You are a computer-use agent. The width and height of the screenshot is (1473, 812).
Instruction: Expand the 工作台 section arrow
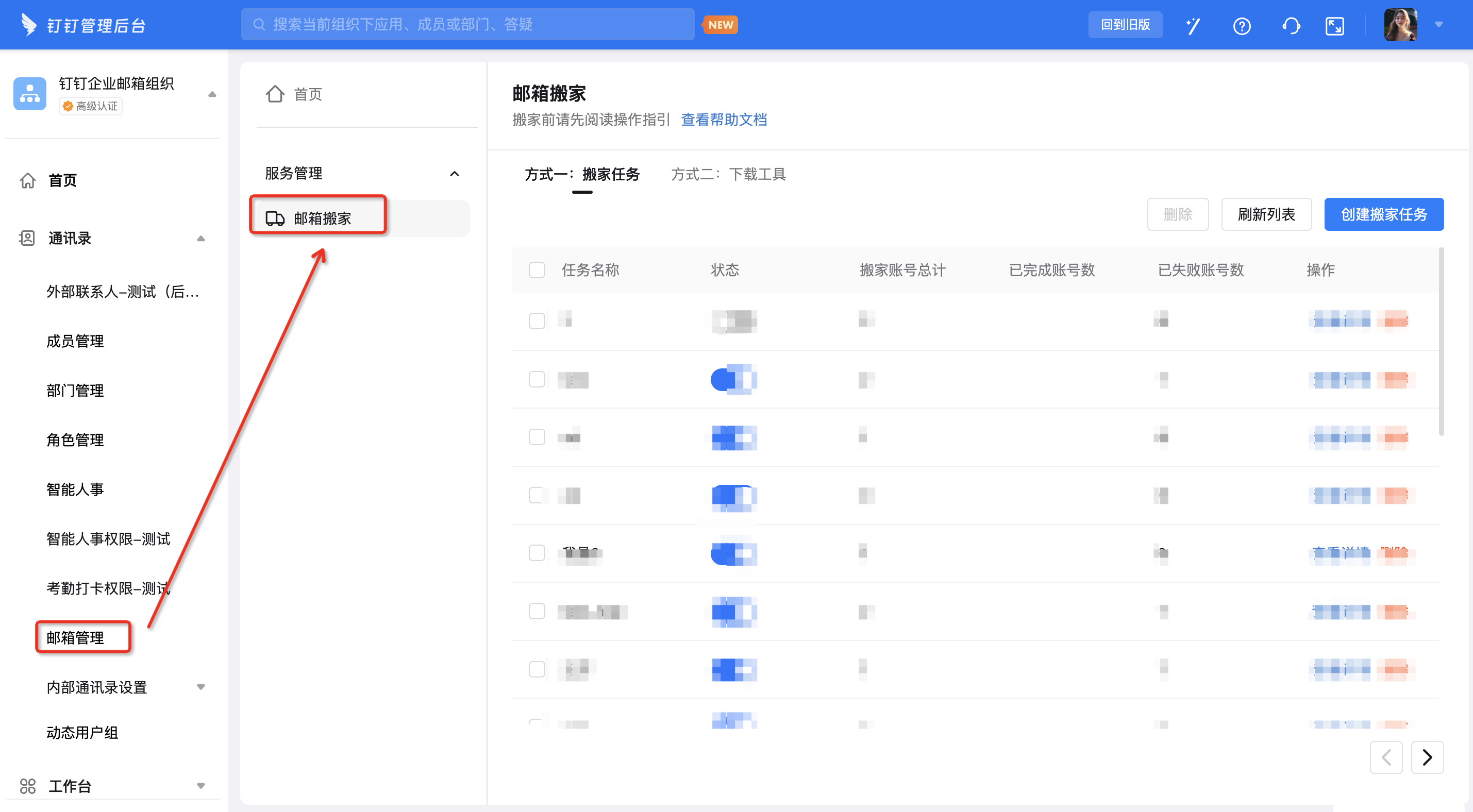pos(200,786)
